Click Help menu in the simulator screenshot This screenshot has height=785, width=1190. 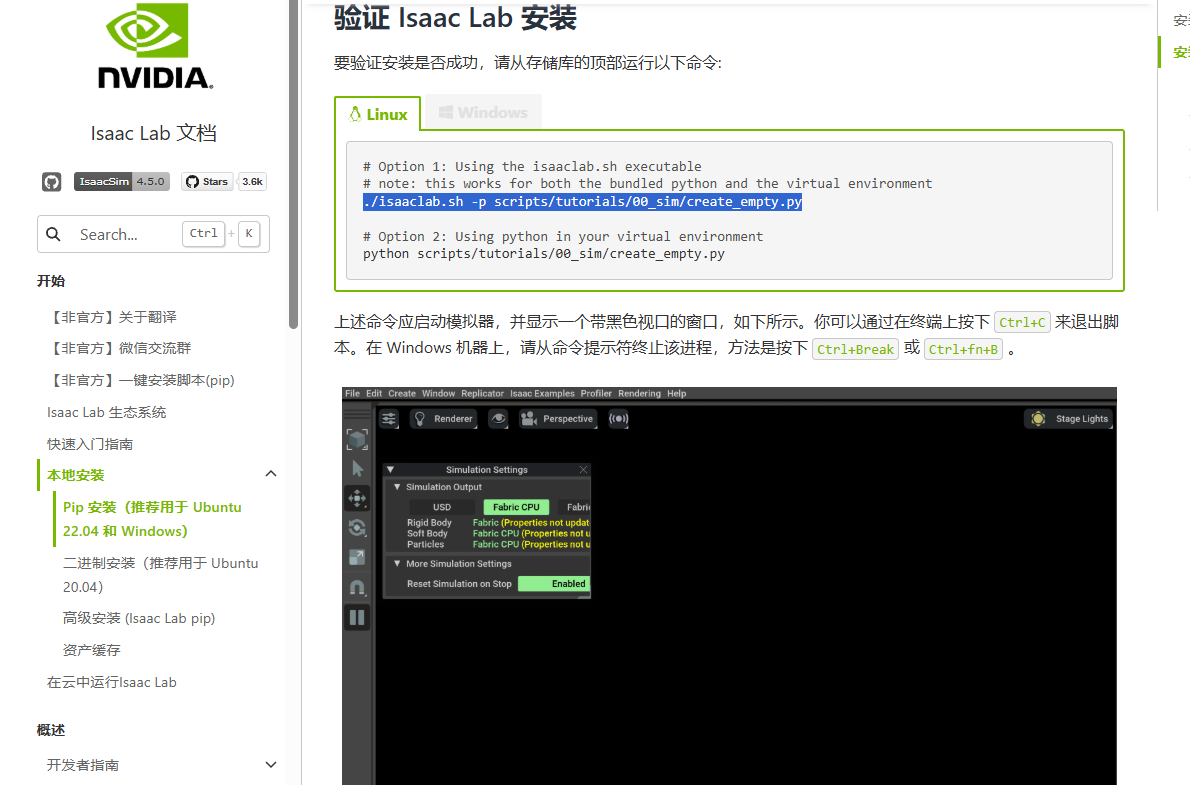tap(676, 393)
